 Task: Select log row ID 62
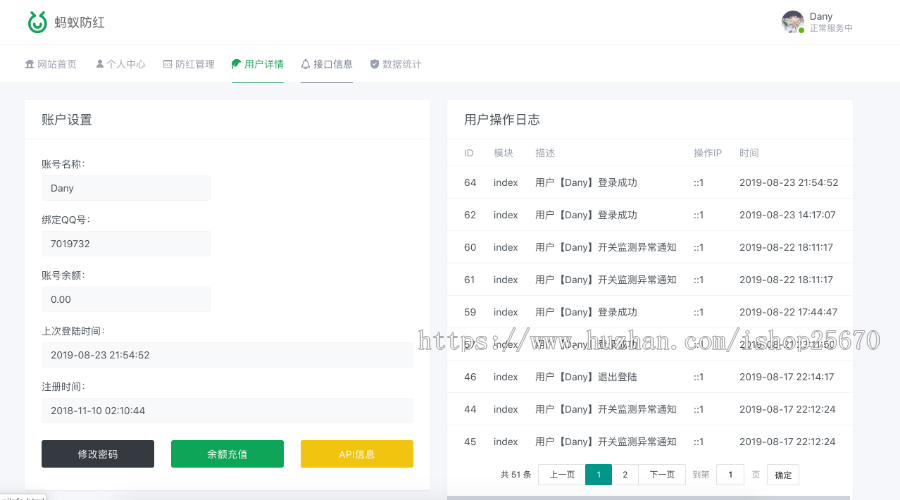coord(650,215)
